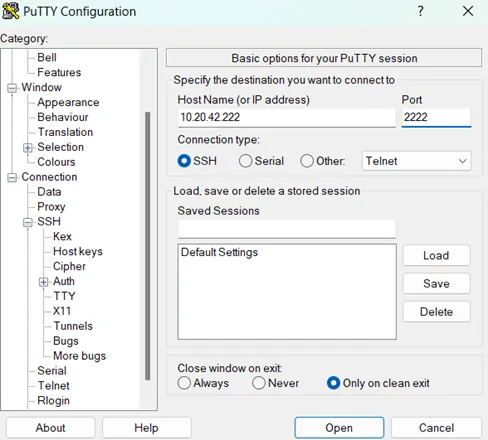This screenshot has width=488, height=440.
Task: Click the Load button
Action: click(436, 256)
